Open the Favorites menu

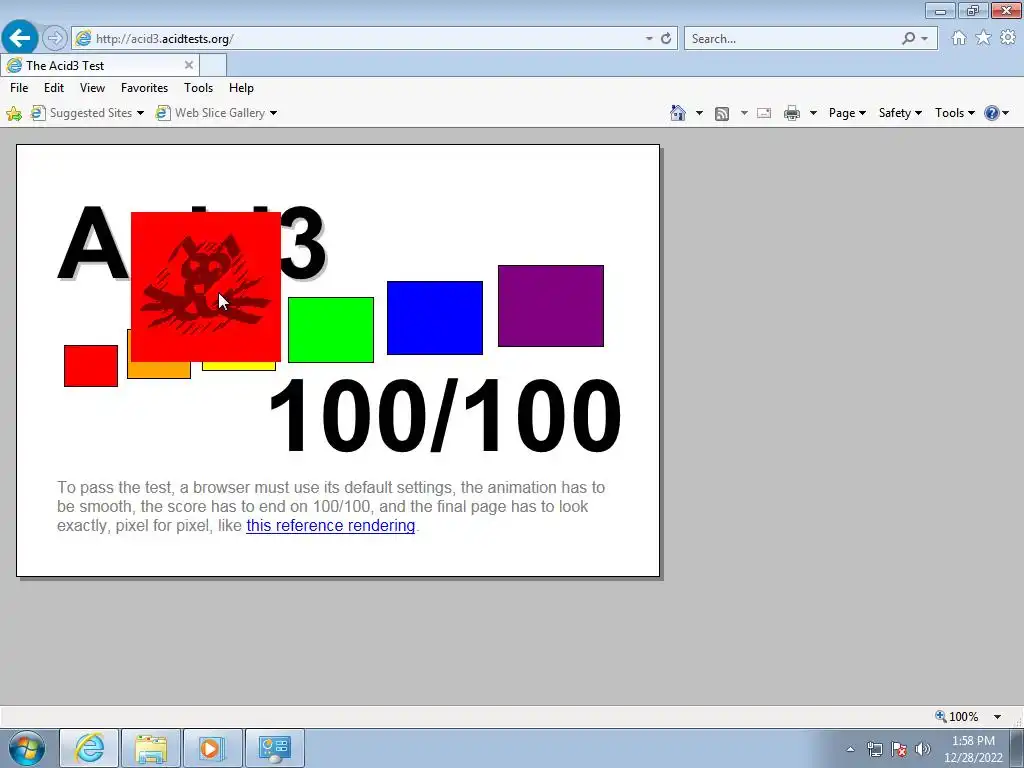(144, 88)
